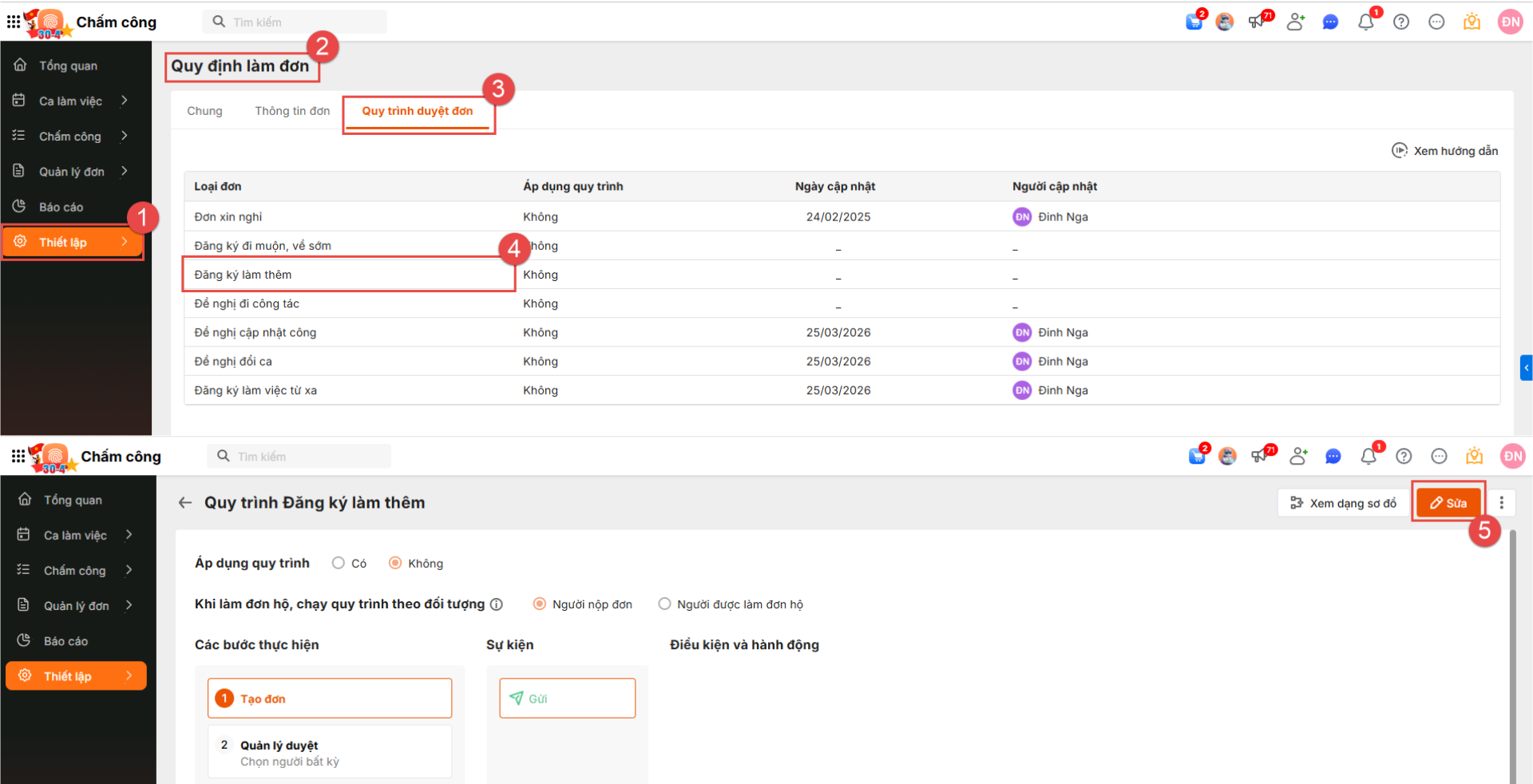Select the 'Có' radio option

[x=339, y=564]
